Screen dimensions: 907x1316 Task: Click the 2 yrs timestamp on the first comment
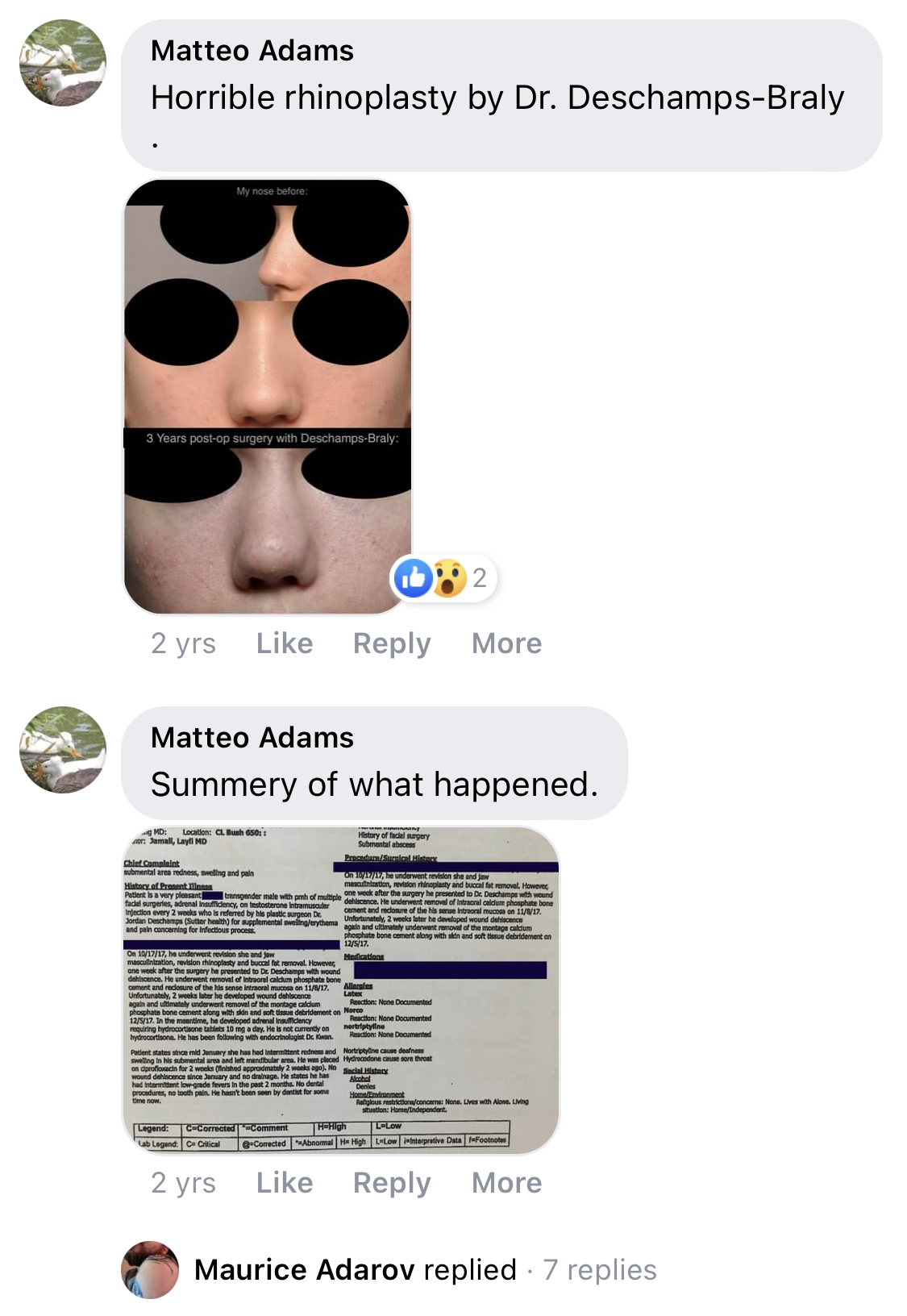click(x=183, y=643)
